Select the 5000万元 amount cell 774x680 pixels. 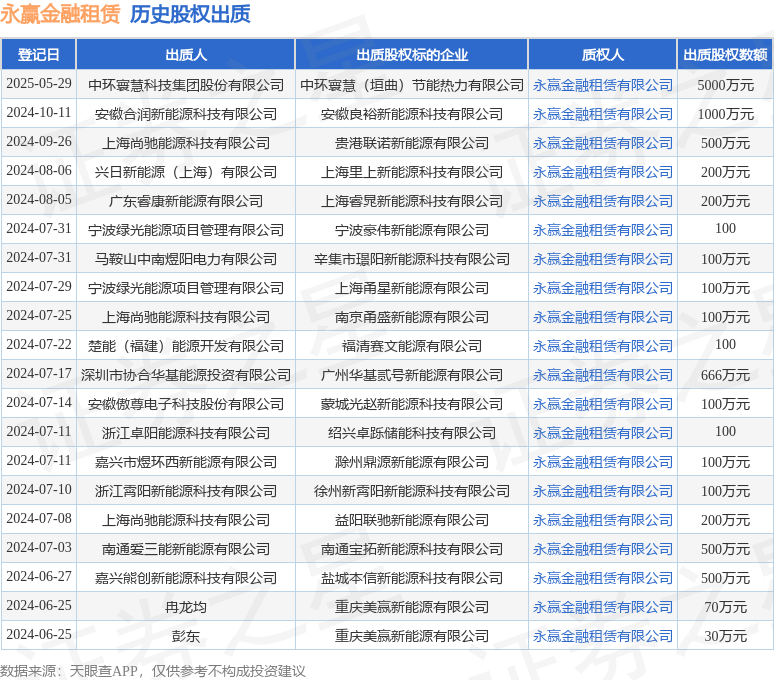click(x=725, y=85)
